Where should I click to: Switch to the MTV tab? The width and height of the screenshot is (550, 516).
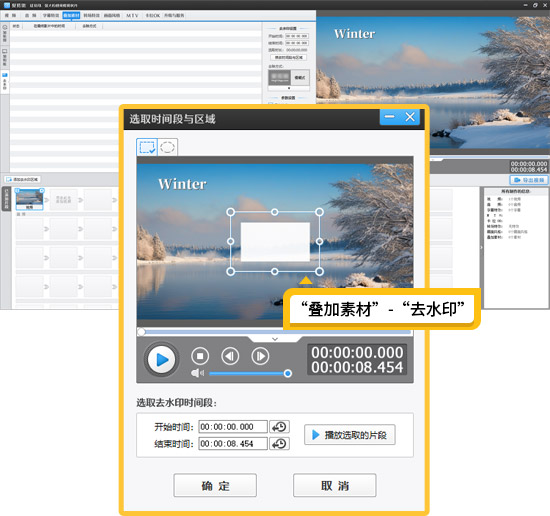132,15
